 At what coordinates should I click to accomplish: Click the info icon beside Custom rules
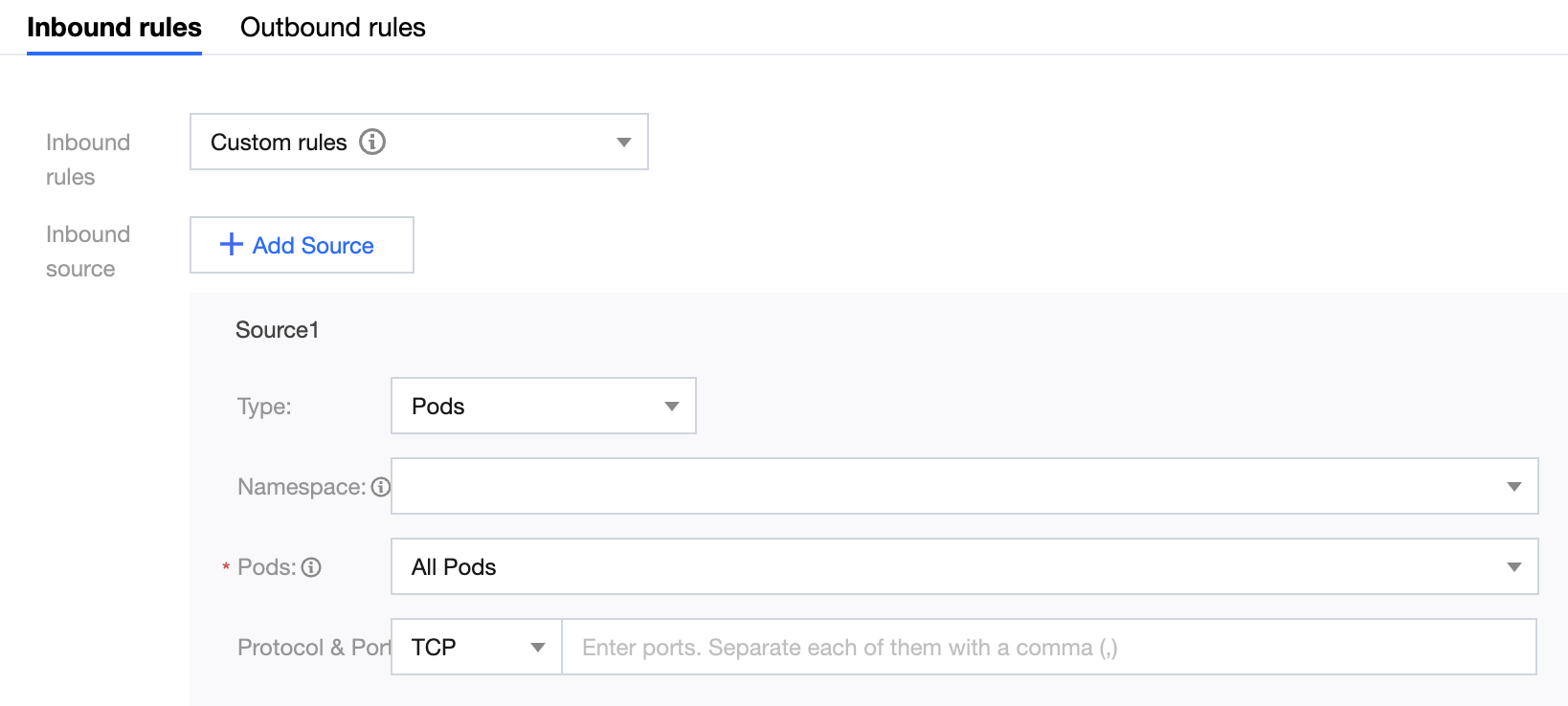tap(372, 142)
